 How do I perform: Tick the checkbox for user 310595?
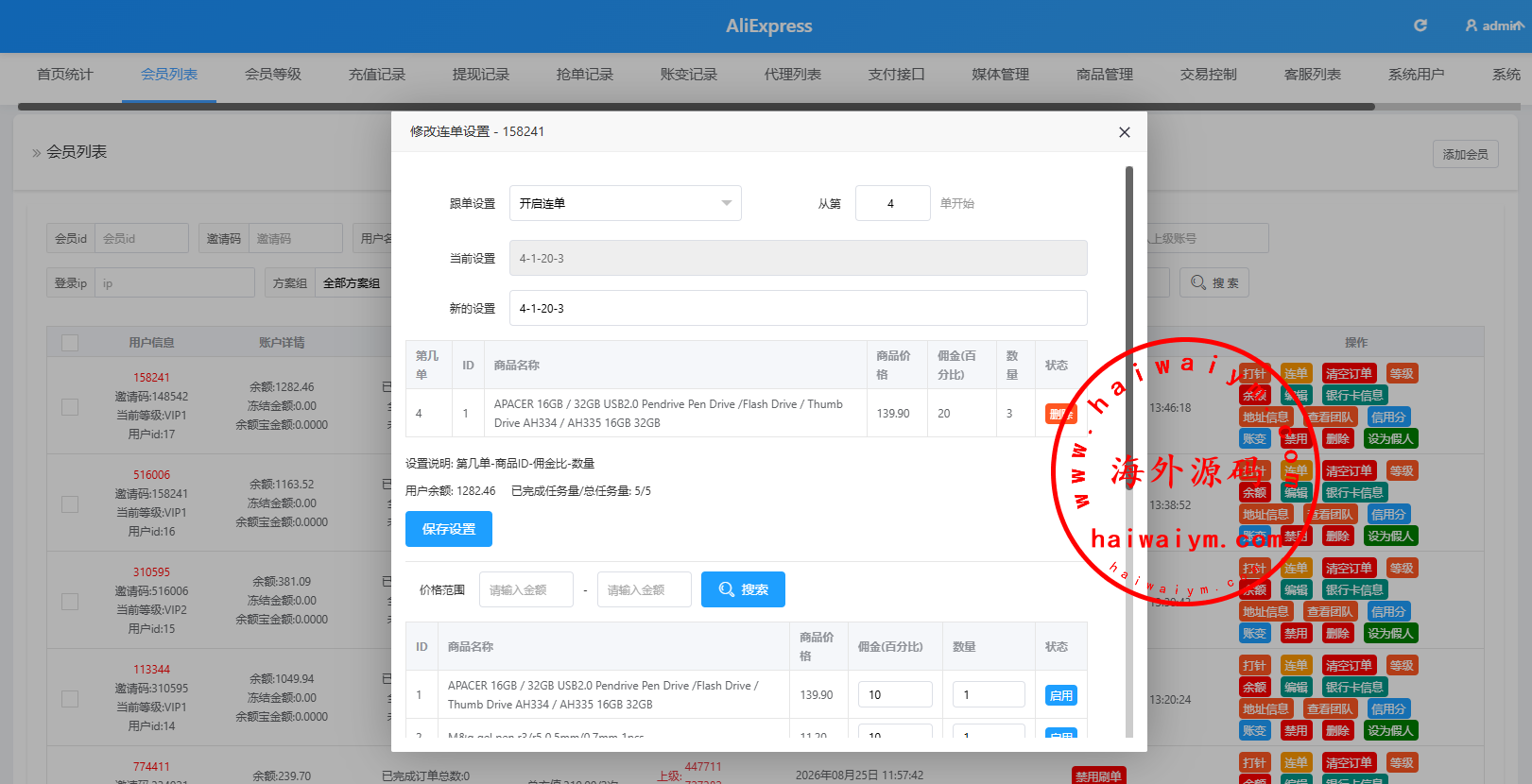coord(70,601)
